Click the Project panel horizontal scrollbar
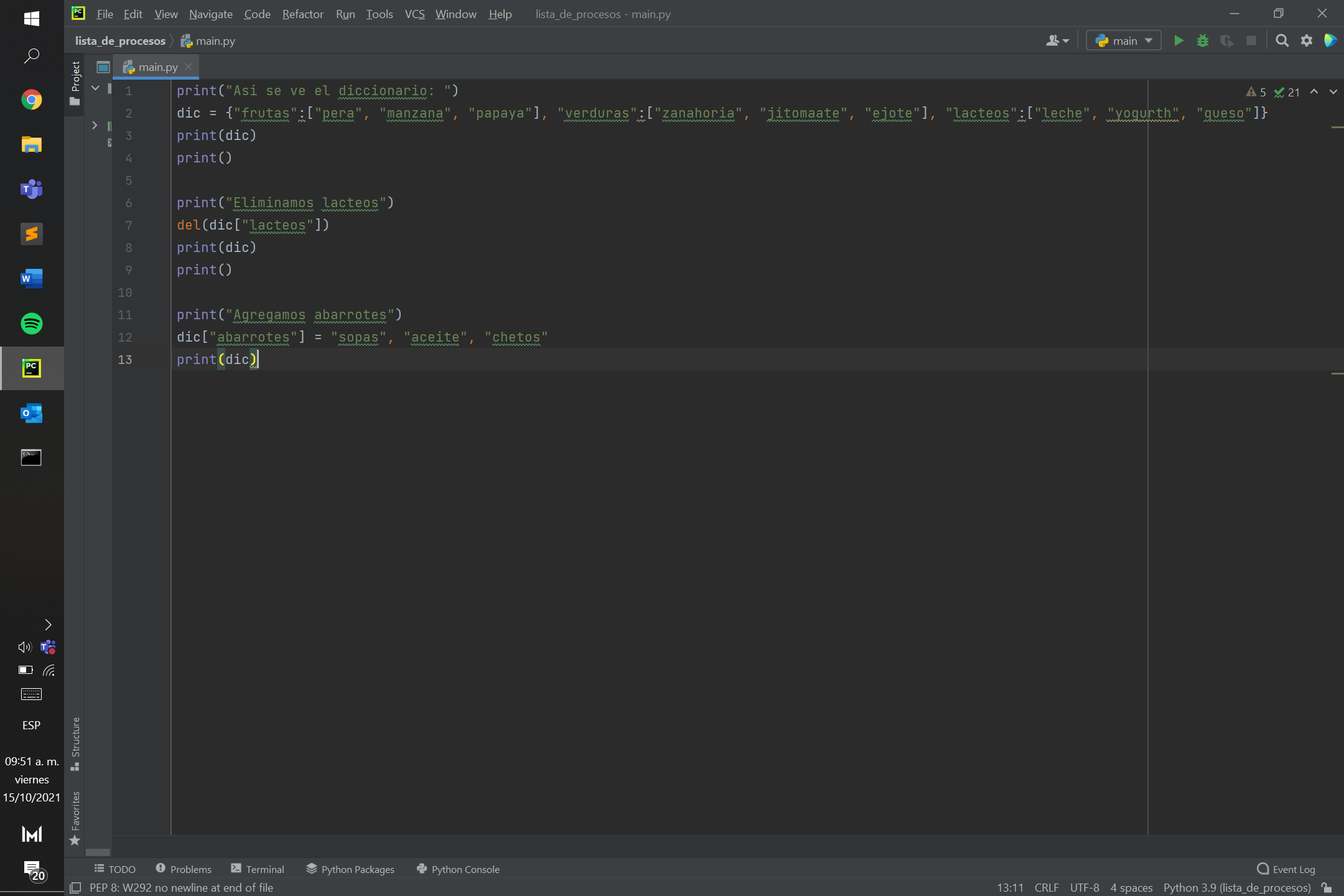This screenshot has width=1344, height=896. coord(98,852)
